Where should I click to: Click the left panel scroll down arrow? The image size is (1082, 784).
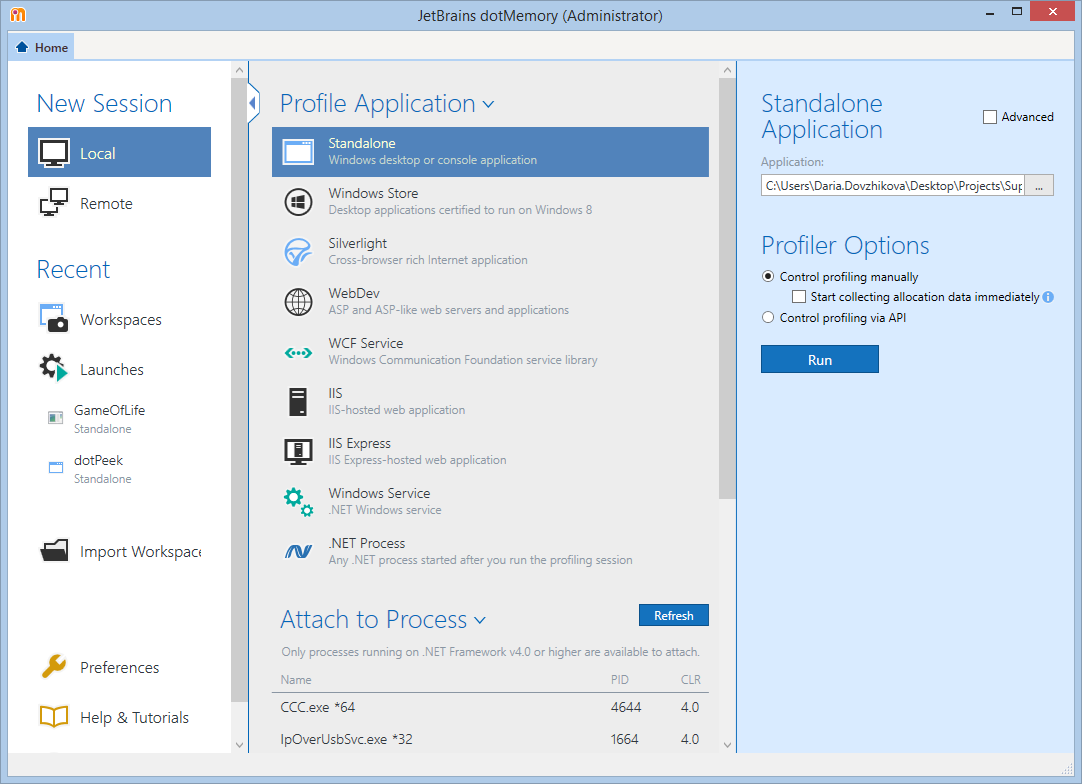[239, 745]
